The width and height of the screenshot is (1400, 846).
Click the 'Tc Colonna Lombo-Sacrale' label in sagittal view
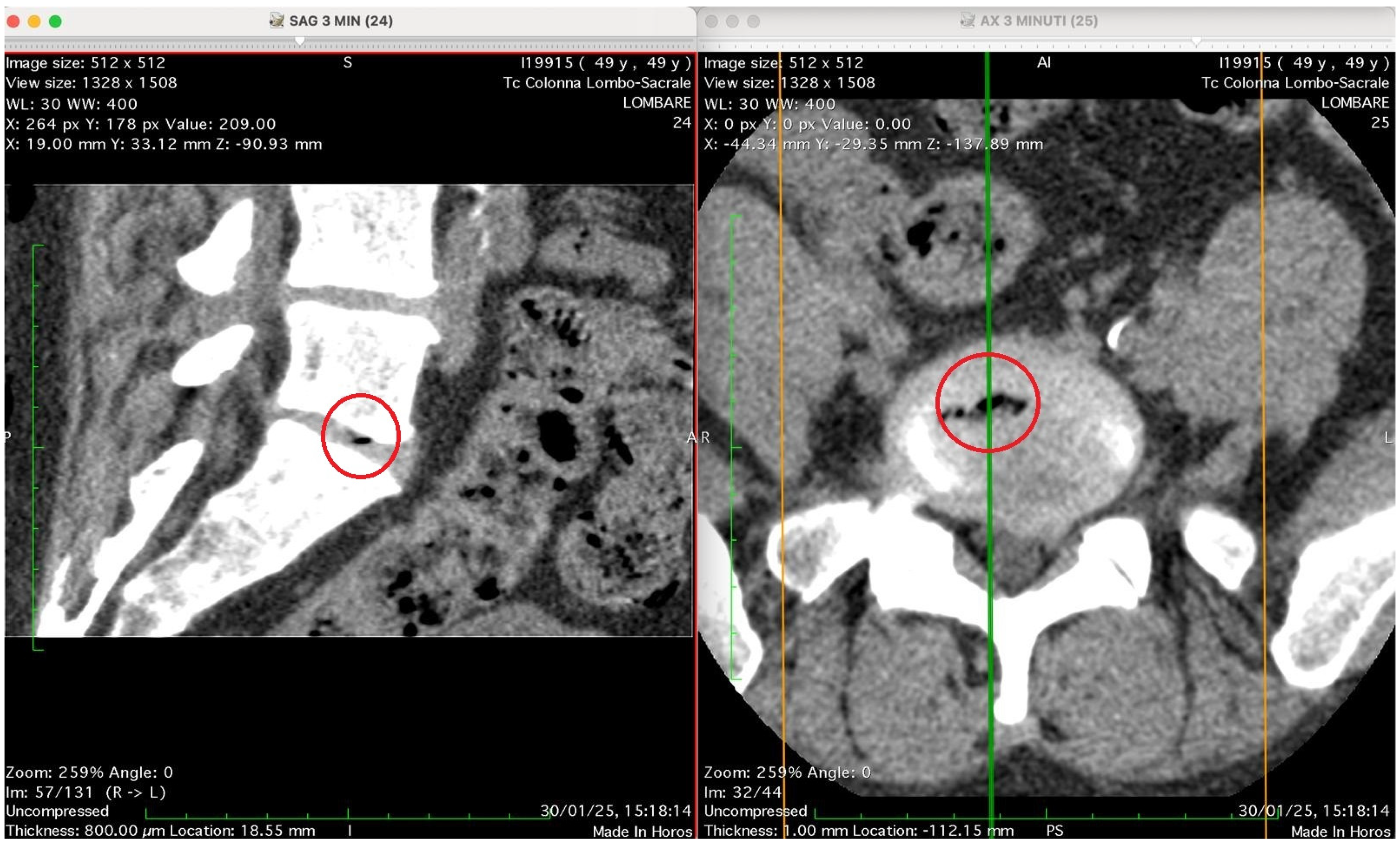coord(596,83)
